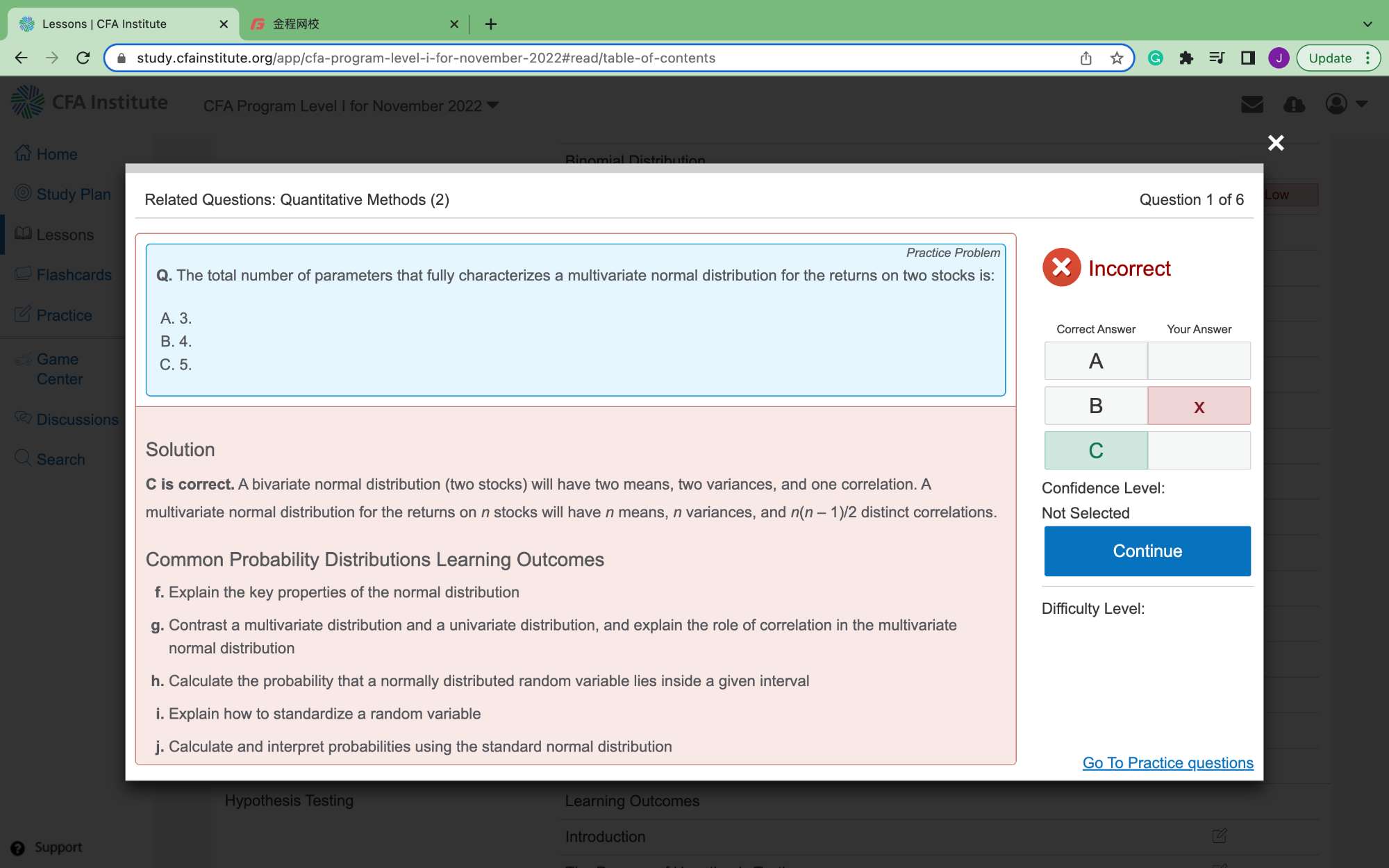Switch to the 金程网校 tab
1389x868 pixels.
[347, 24]
